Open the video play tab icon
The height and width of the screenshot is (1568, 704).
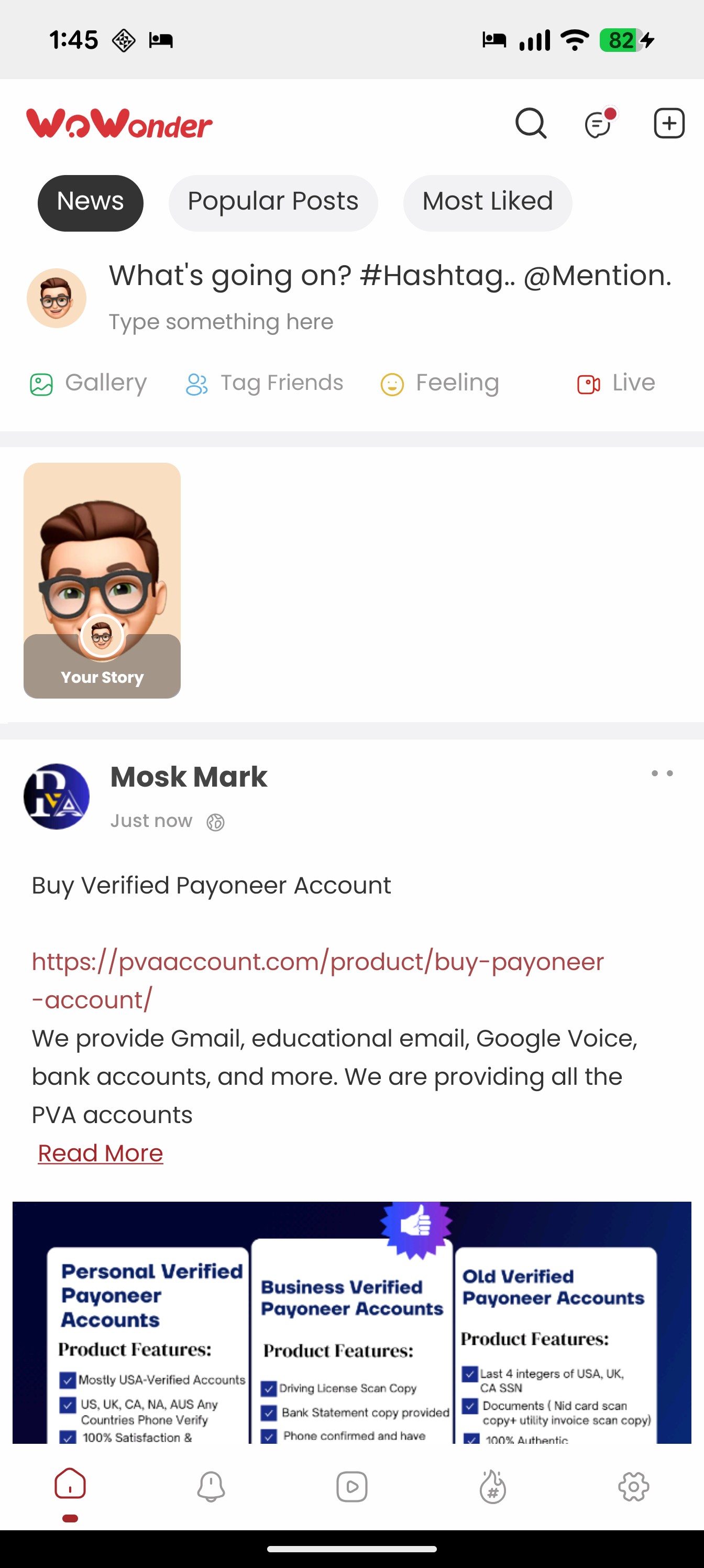(351, 1486)
